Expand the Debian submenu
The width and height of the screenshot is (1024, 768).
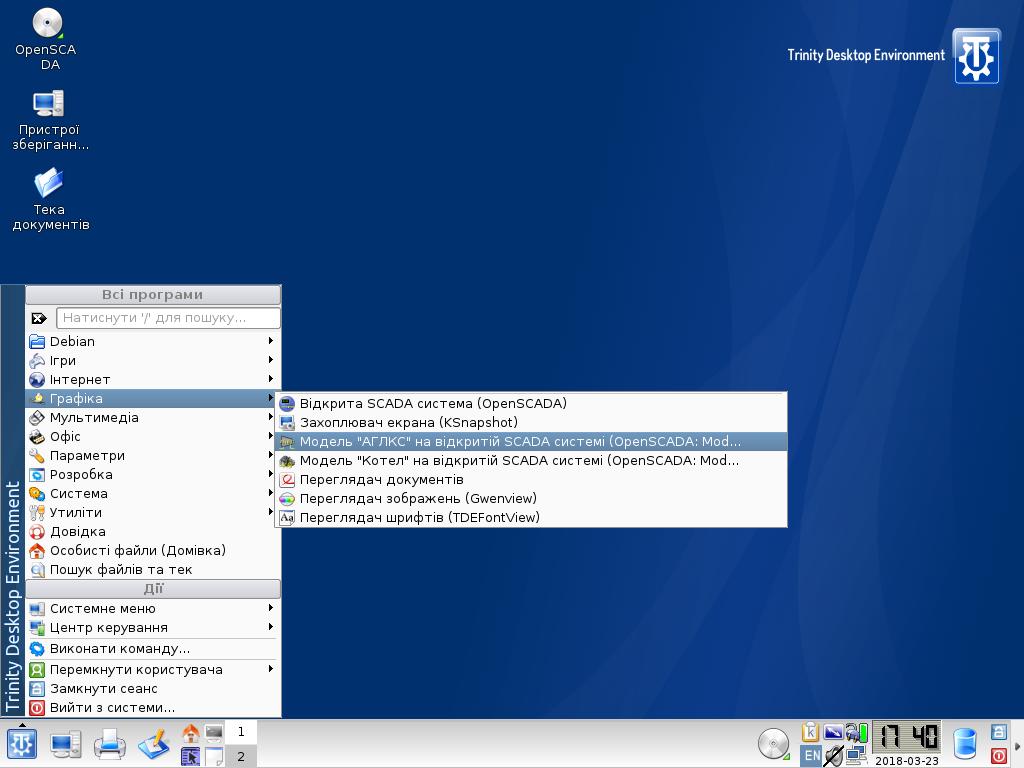[150, 341]
